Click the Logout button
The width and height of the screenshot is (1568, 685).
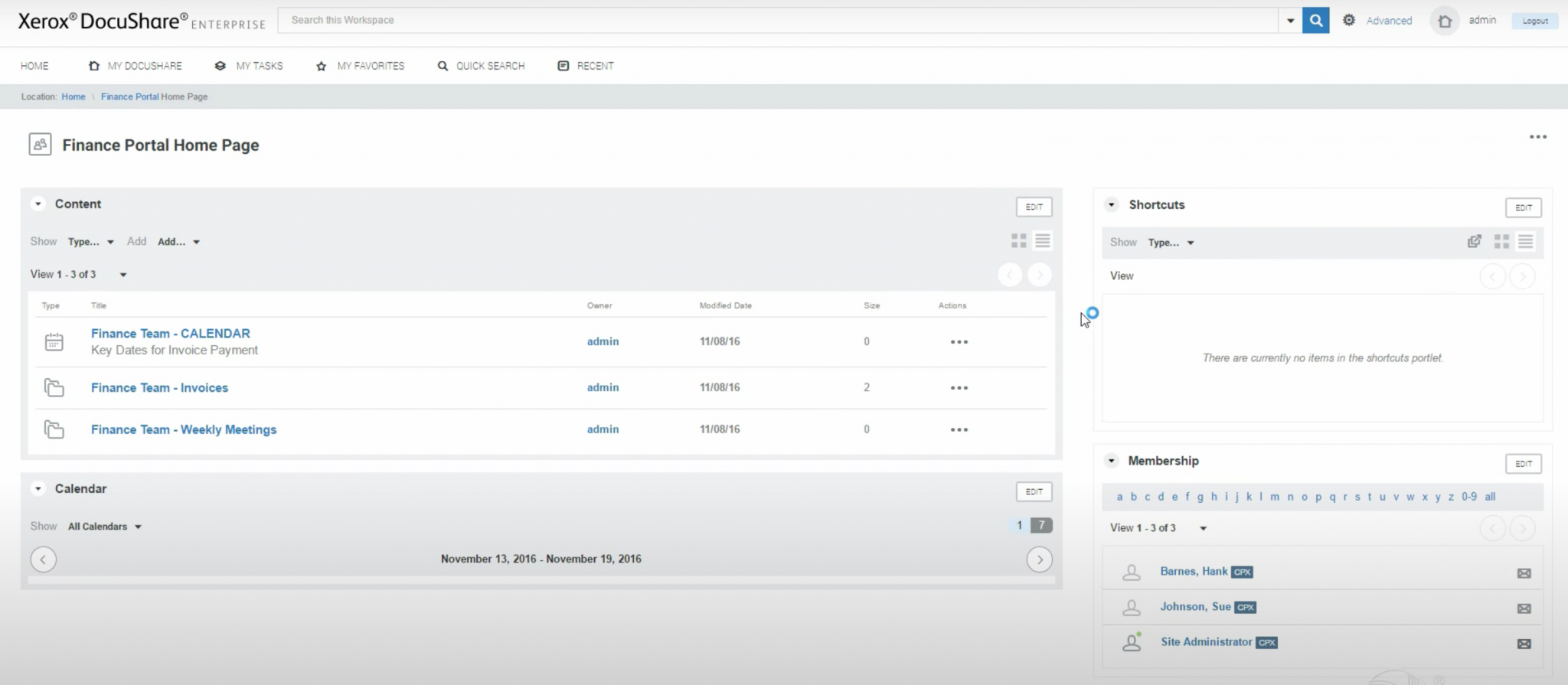[x=1535, y=21]
